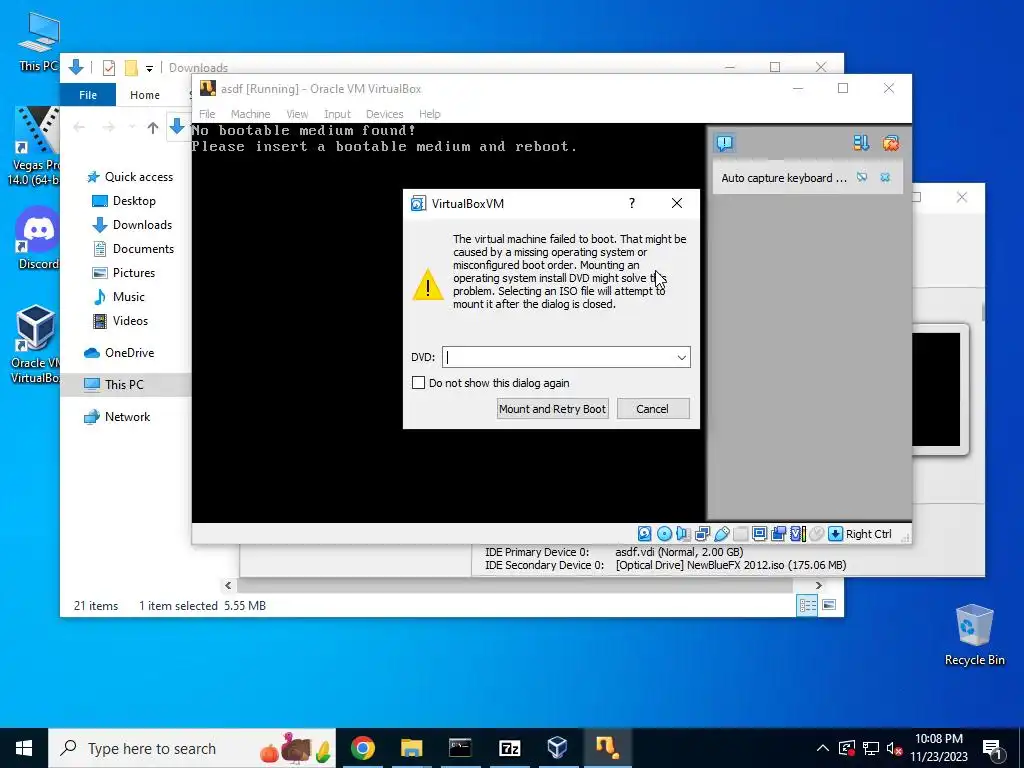Click the Properties checkmark icon in Explorer title bar
This screenshot has width=1024, height=768.
109,67
